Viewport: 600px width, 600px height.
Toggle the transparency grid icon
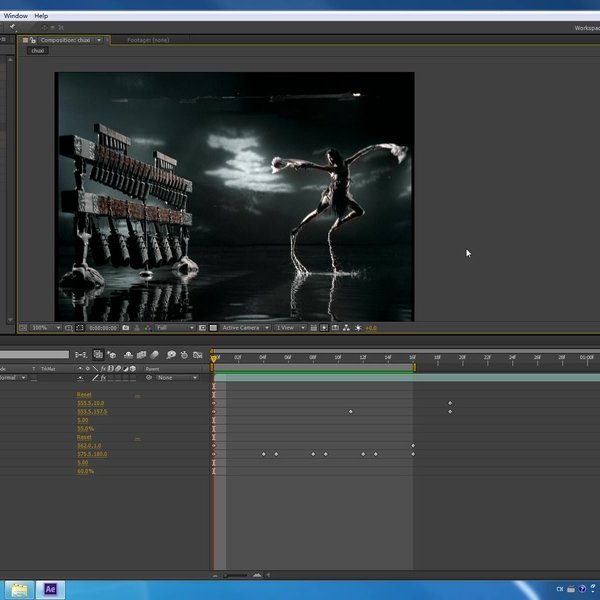click(211, 328)
